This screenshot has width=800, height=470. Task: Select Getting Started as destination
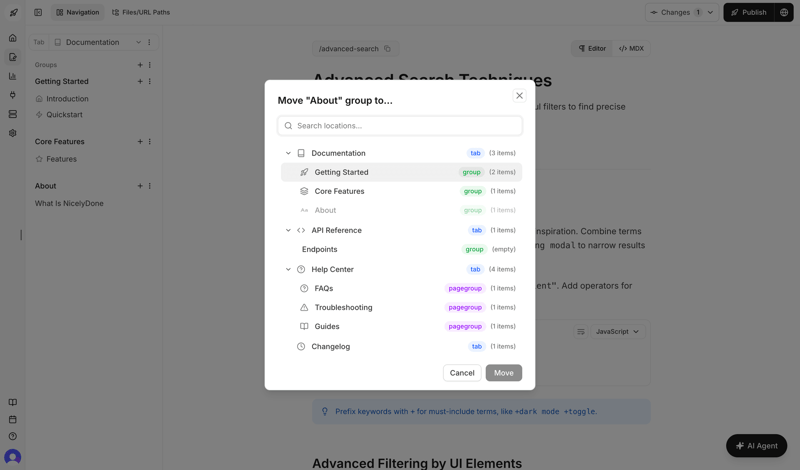[401, 172]
